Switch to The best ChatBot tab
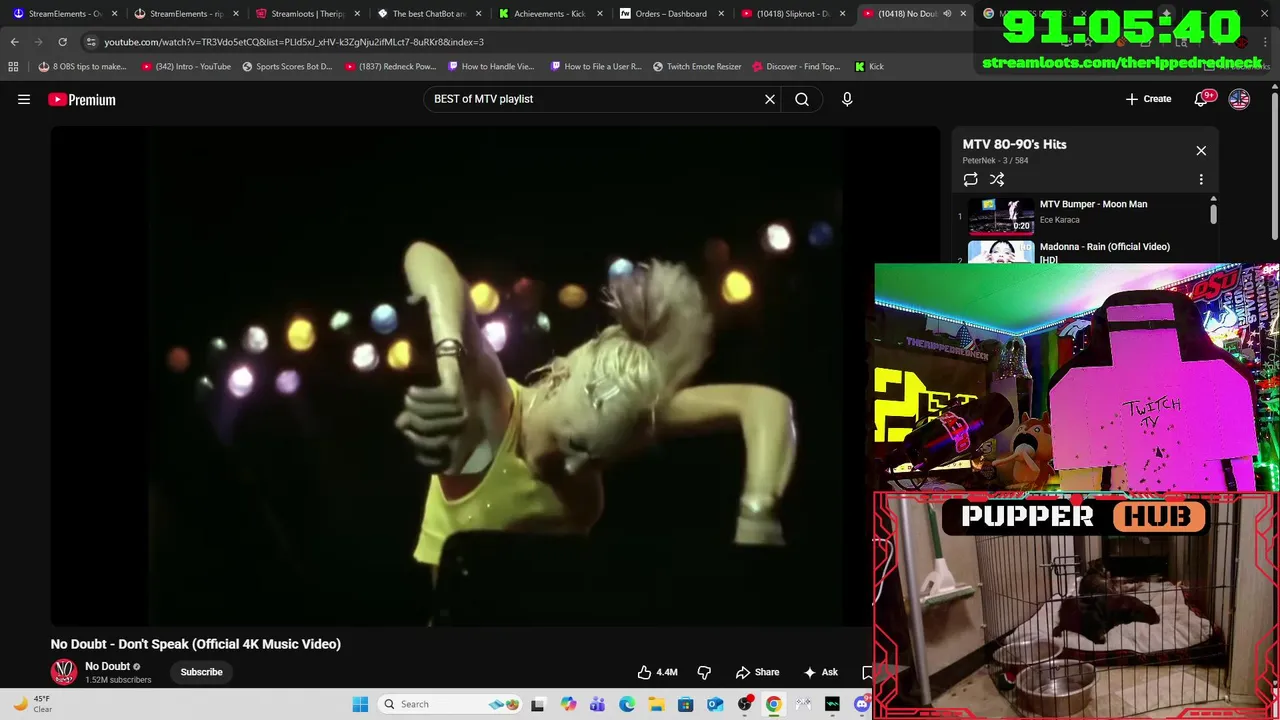 429,14
